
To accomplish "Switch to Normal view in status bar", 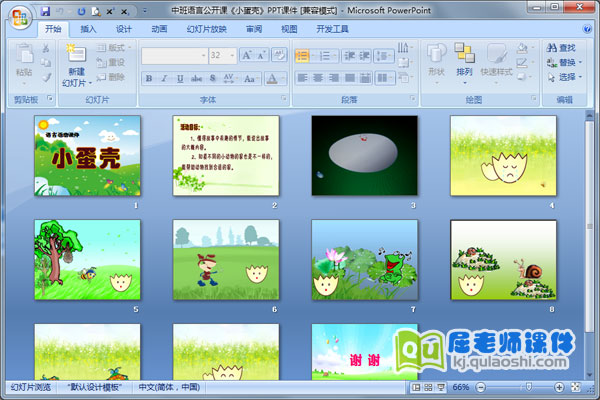I will [414, 387].
